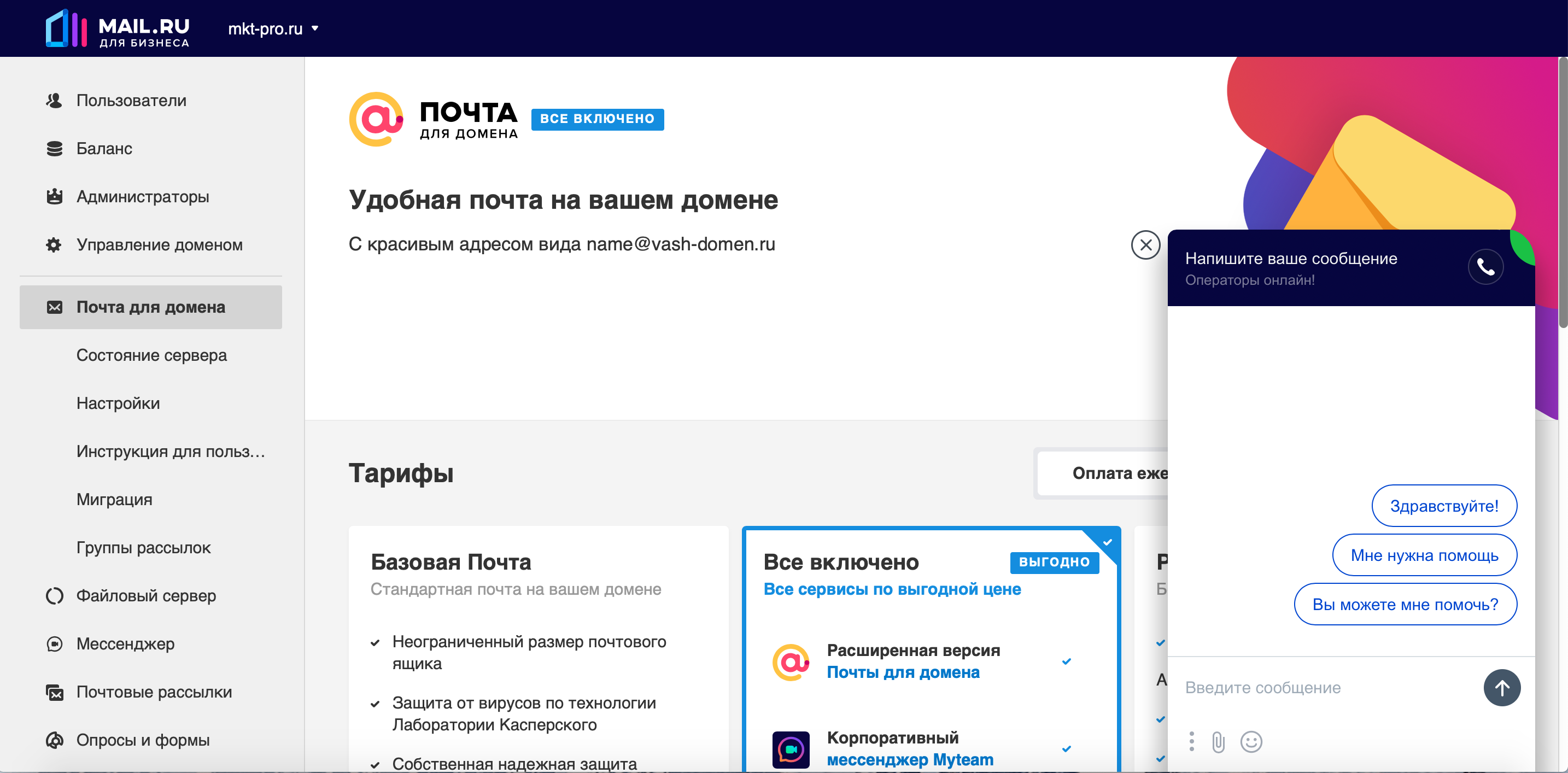This screenshot has height=773, width=1568.
Task: Click the Оплата еже… billing toggle
Action: (x=1102, y=473)
